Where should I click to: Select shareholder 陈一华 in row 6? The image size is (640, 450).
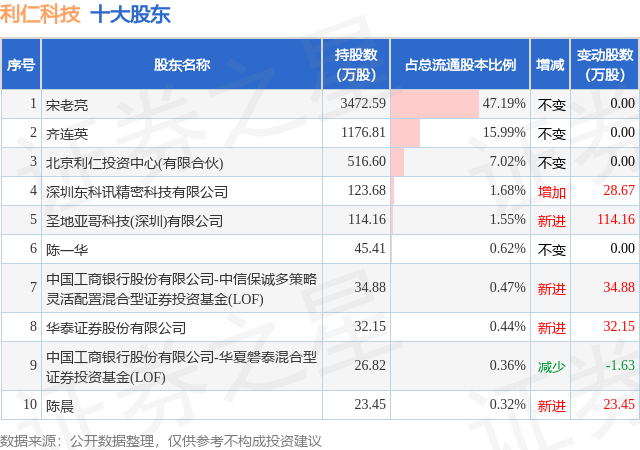point(66,249)
